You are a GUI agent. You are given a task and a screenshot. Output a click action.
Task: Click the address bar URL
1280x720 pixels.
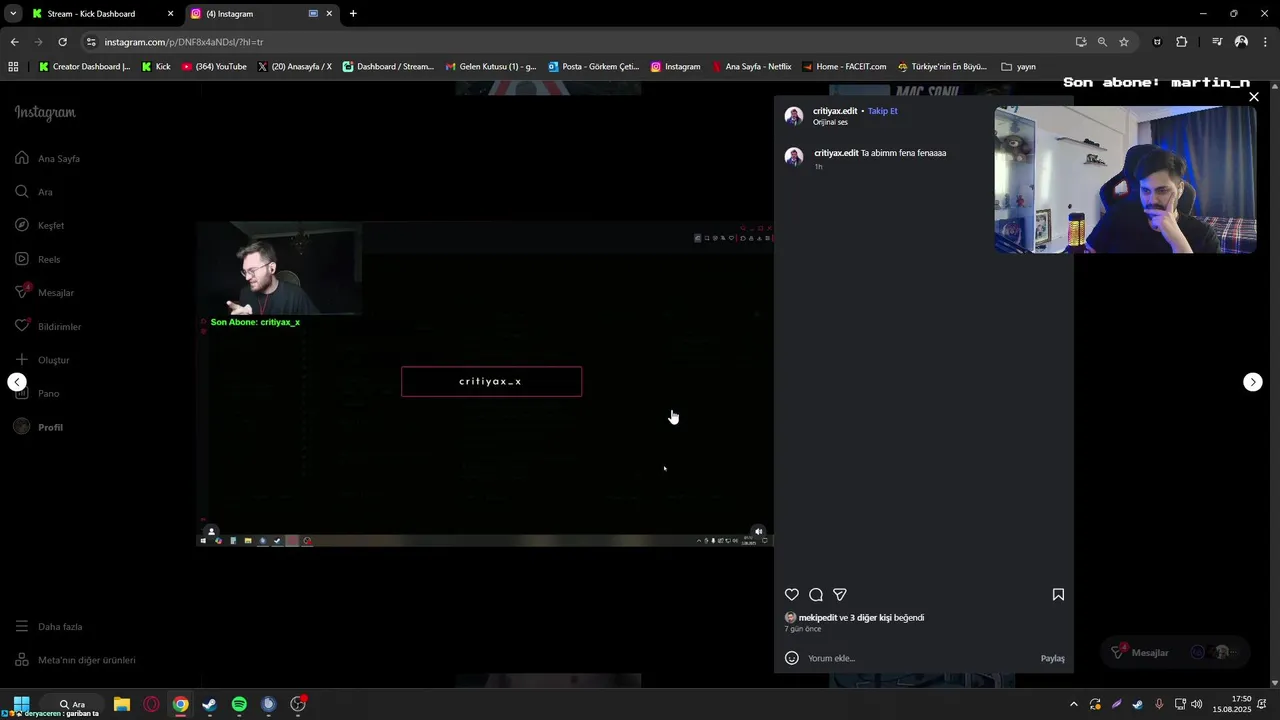pos(184,42)
